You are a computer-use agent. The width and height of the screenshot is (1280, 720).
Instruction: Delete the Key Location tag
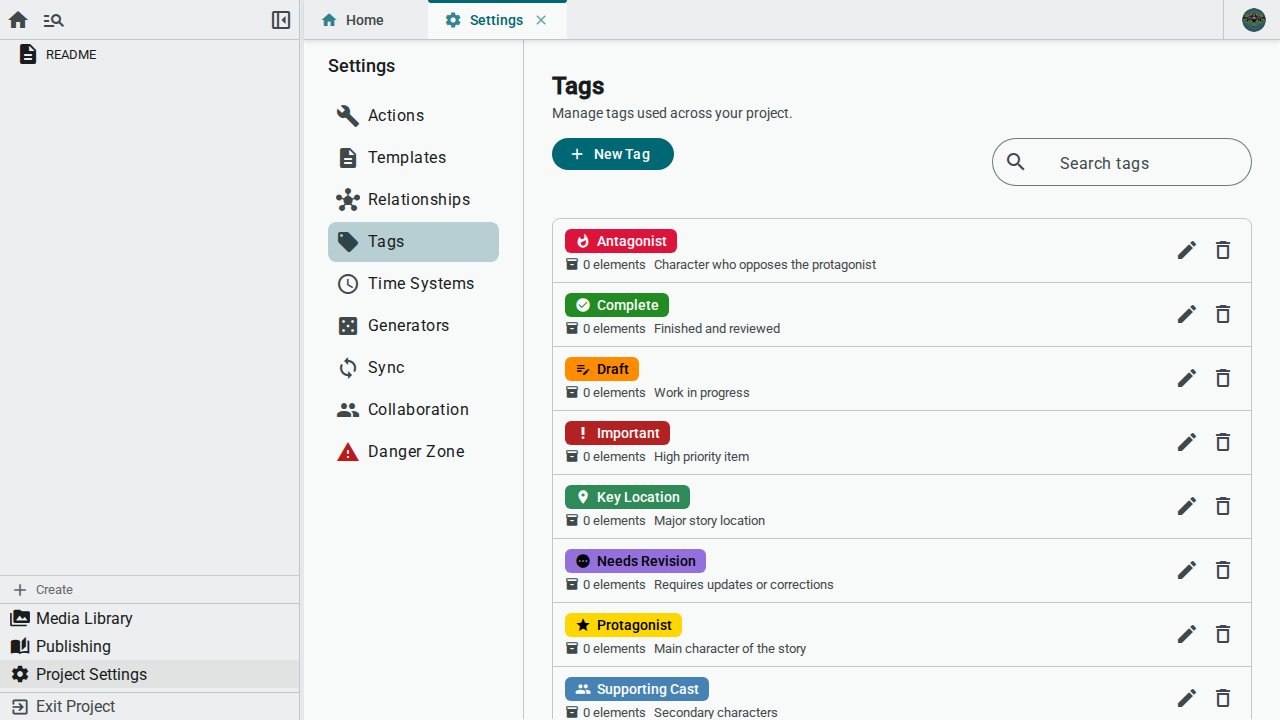click(1223, 506)
